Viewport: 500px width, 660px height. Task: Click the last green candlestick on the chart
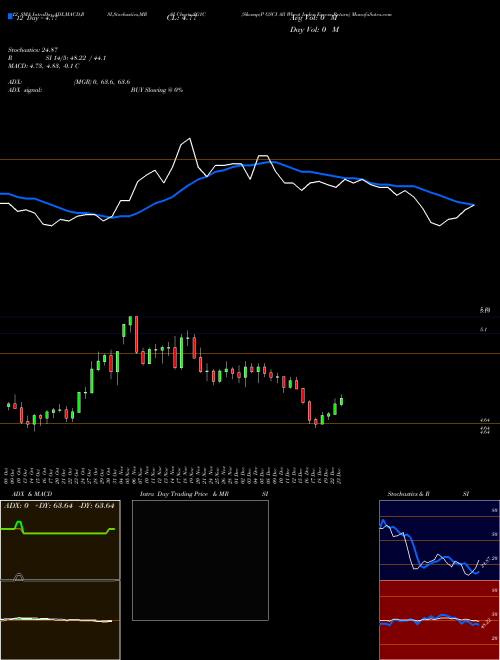click(x=341, y=401)
